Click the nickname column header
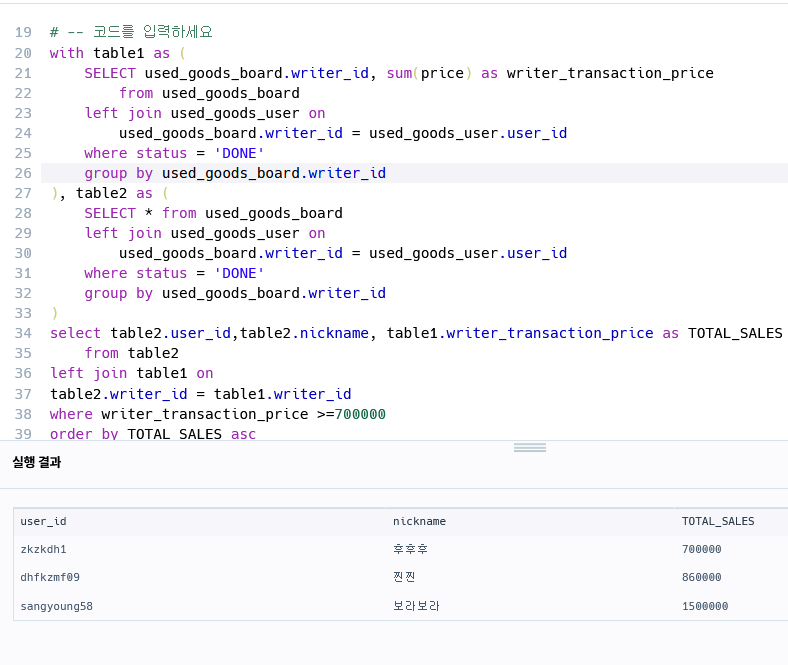Screen dimensions: 788x665 click(419, 521)
